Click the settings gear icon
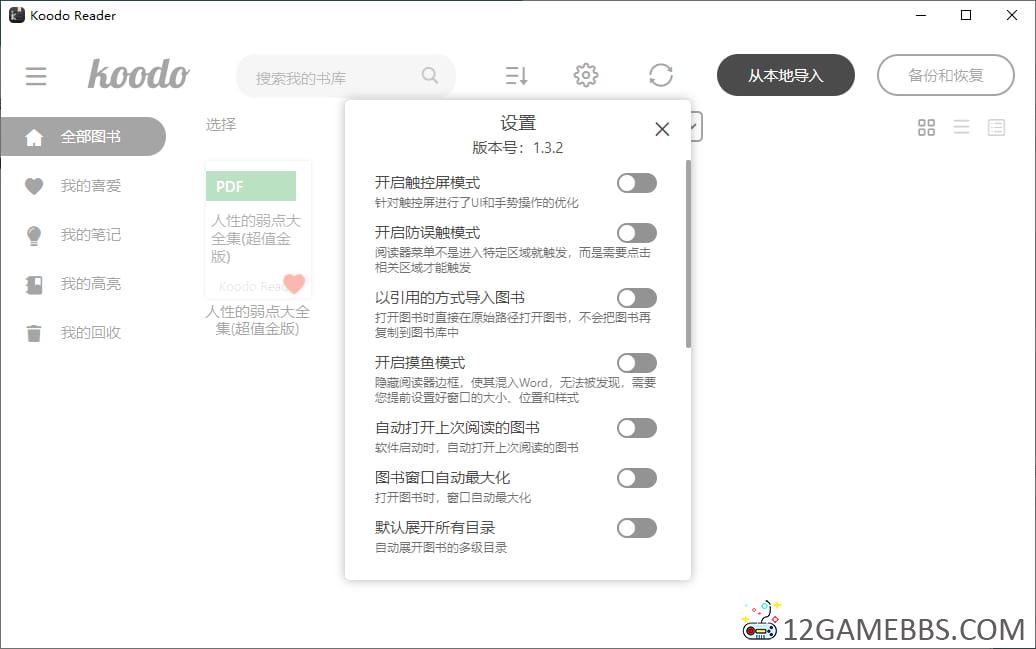 pos(586,75)
